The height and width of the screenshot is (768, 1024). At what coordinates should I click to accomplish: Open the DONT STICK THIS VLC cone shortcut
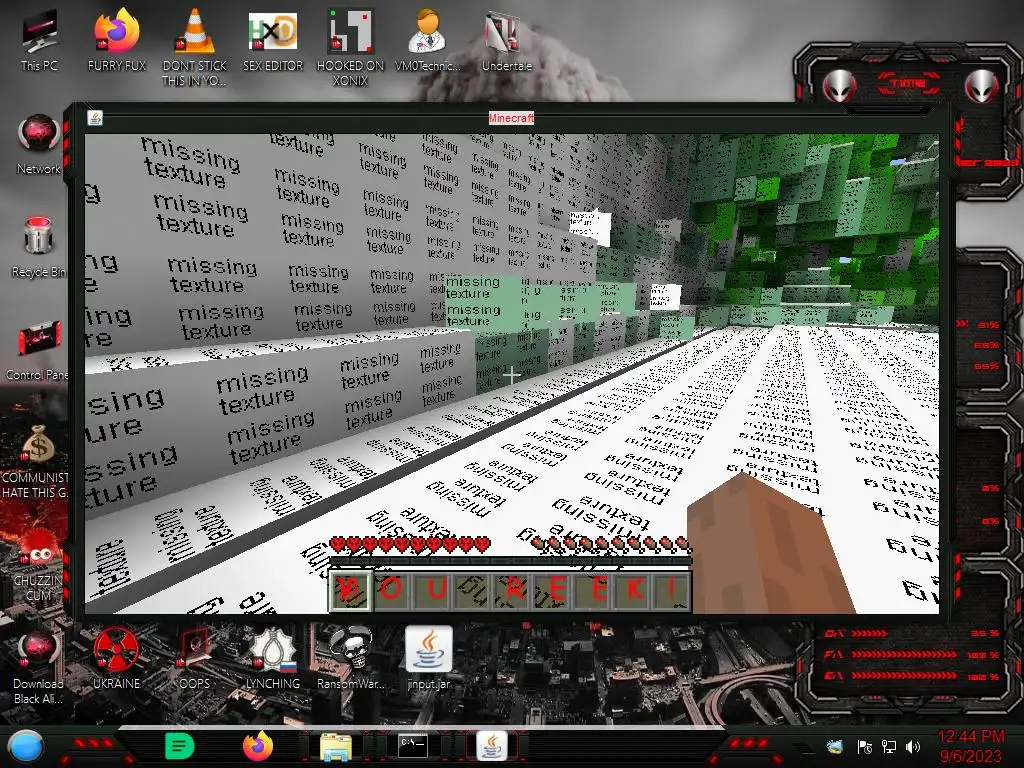tap(195, 46)
